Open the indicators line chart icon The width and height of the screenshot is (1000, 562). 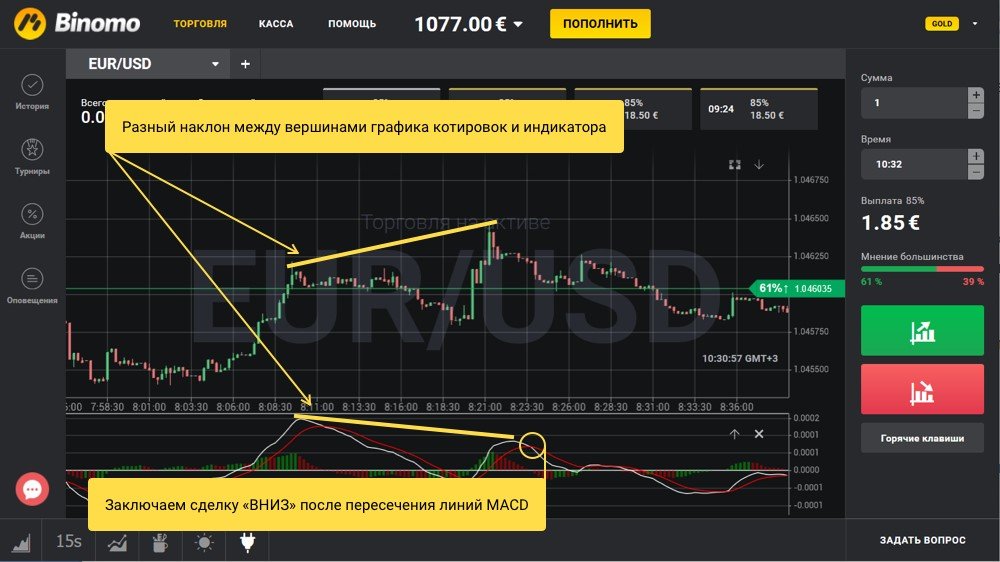[x=117, y=542]
